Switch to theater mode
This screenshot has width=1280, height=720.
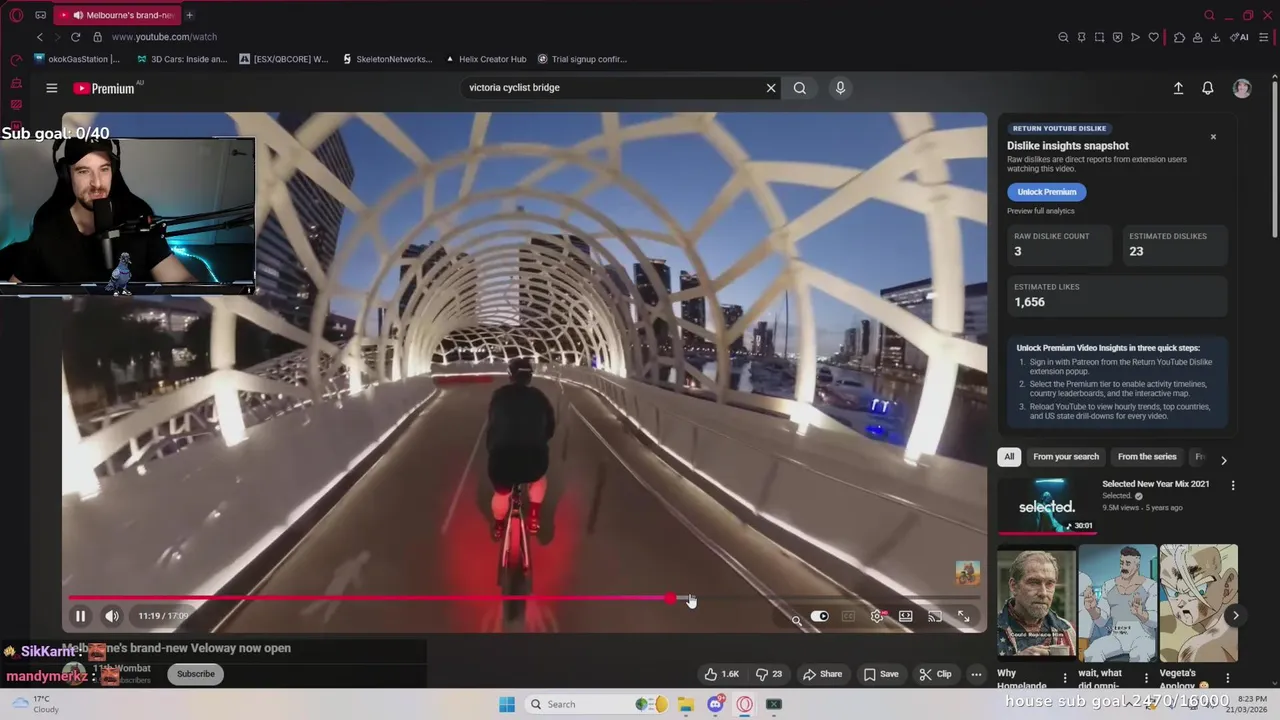[905, 616]
